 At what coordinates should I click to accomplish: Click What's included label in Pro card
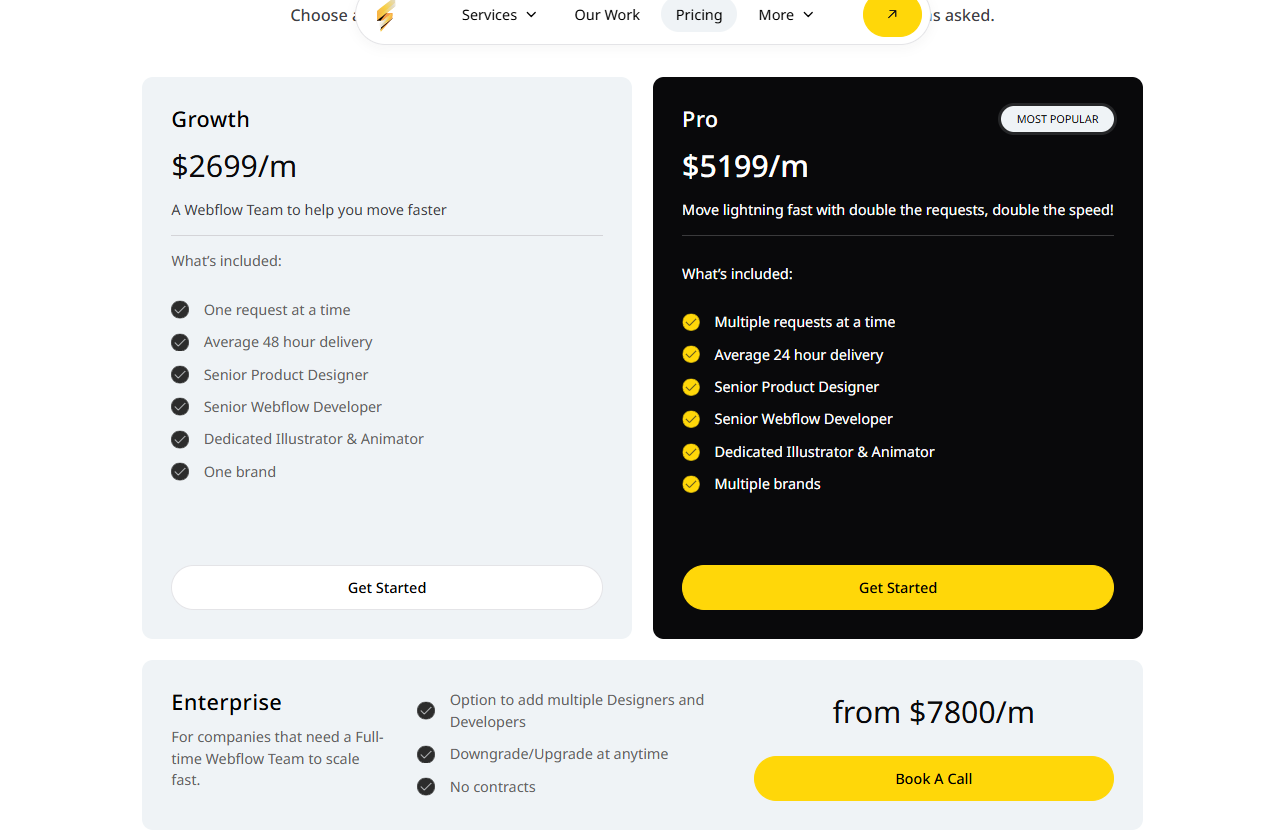(737, 274)
